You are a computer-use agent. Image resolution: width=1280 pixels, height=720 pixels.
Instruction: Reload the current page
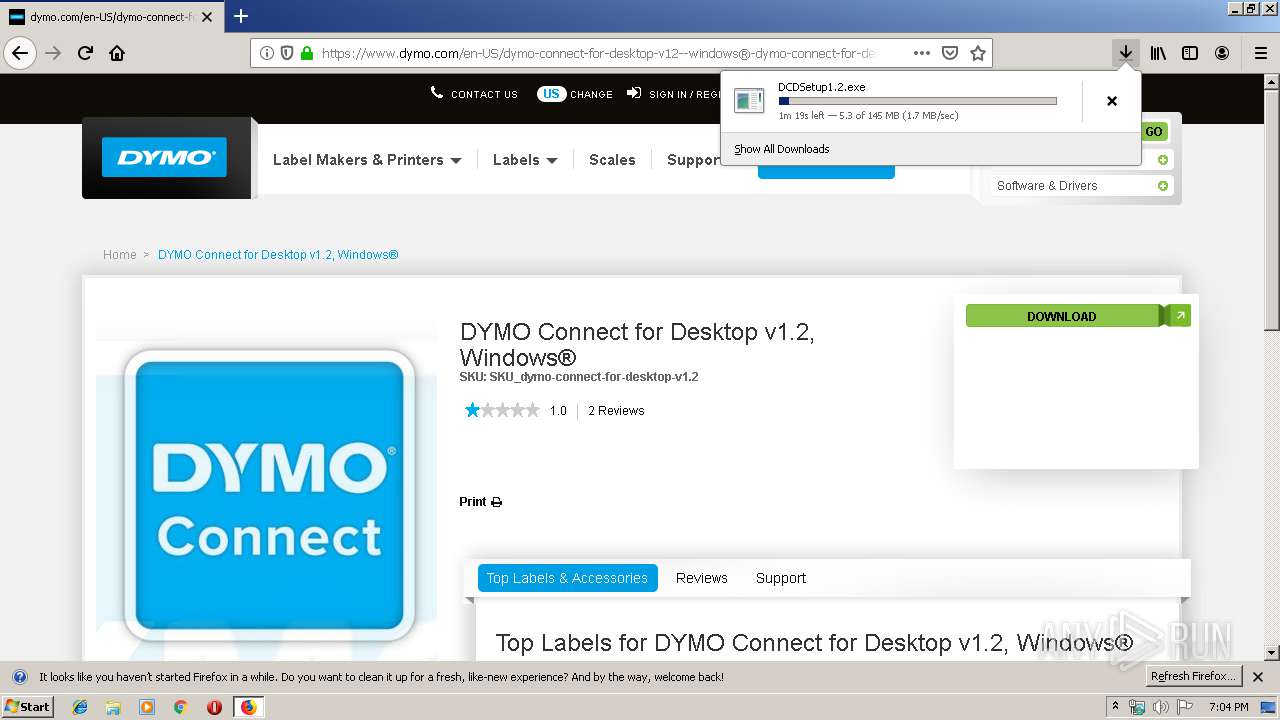pos(86,53)
